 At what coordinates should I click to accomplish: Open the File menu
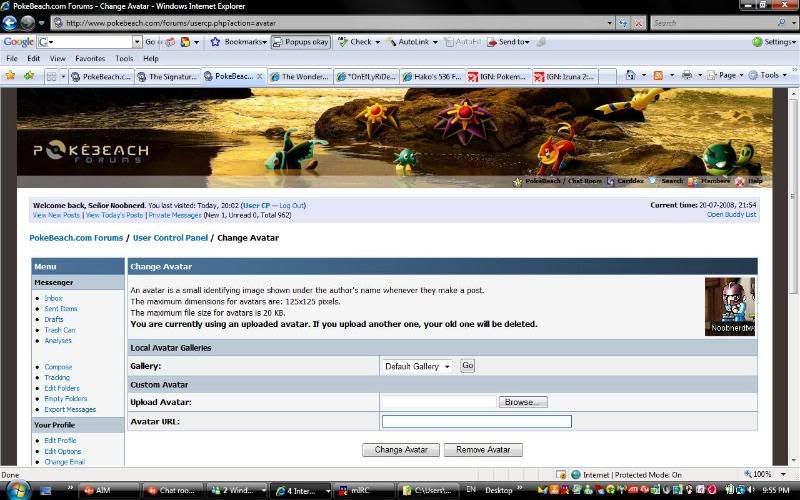pyautogui.click(x=12, y=59)
